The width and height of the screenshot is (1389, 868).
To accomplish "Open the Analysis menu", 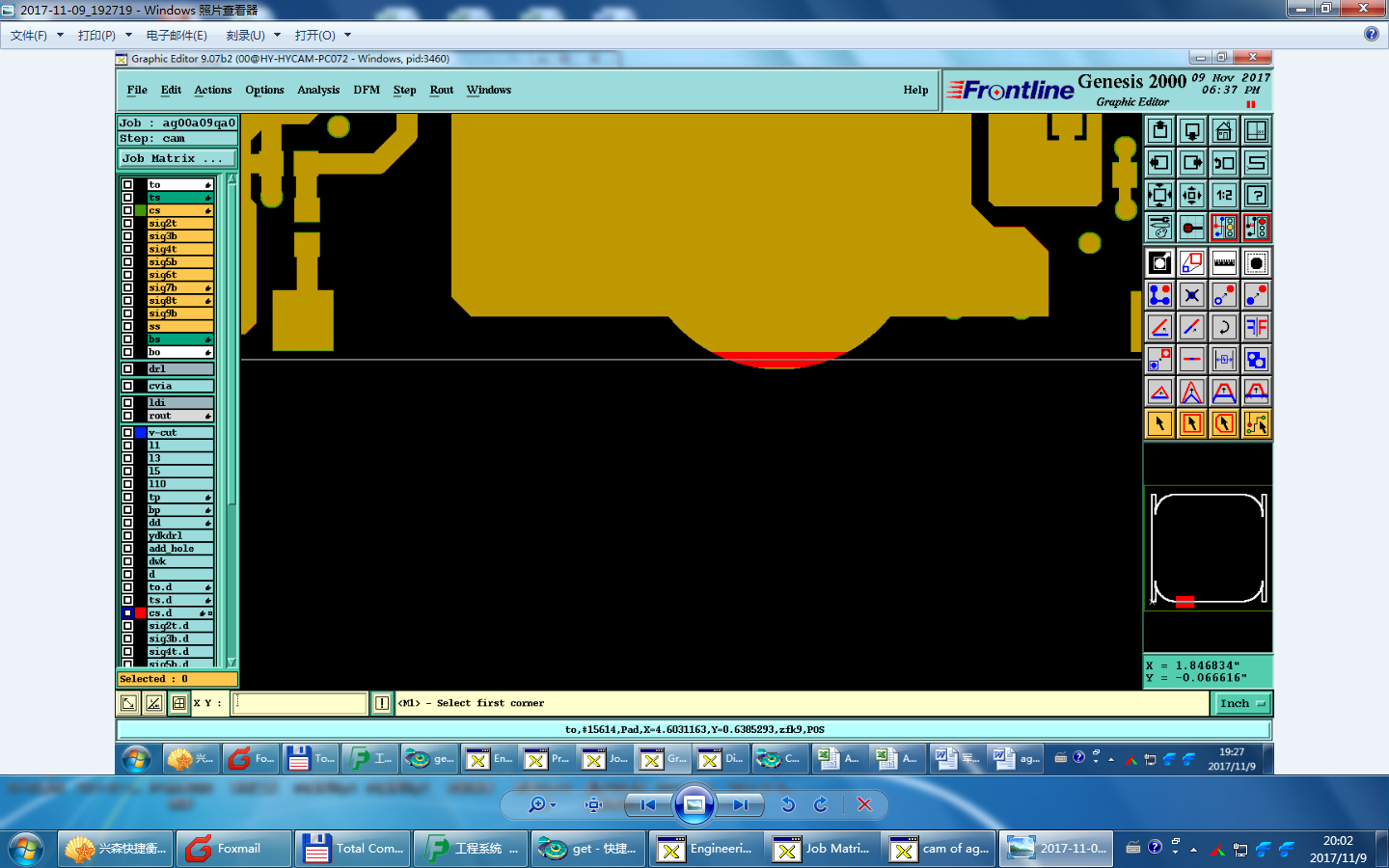I will click(318, 90).
